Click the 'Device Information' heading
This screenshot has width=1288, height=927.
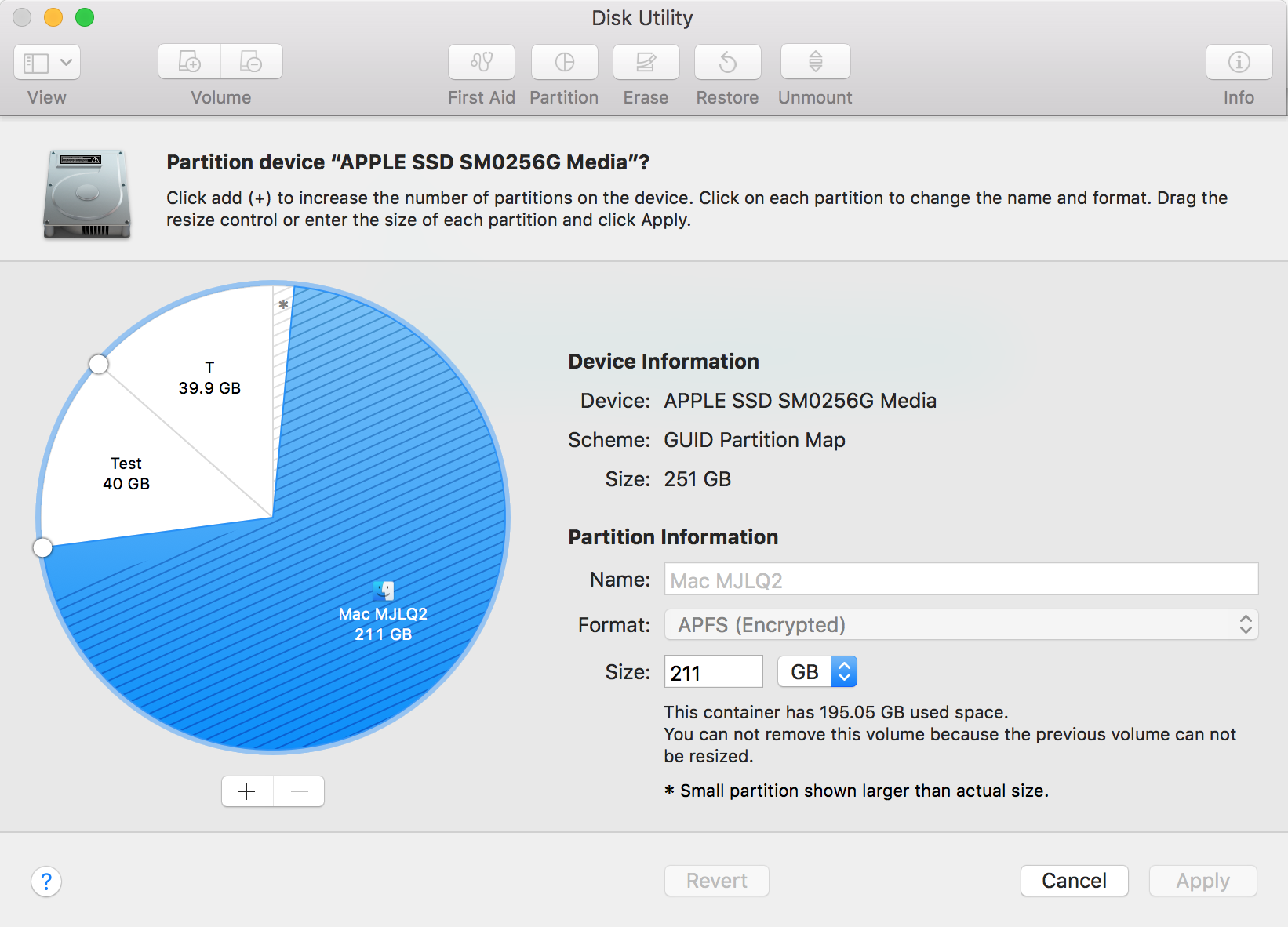point(664,362)
